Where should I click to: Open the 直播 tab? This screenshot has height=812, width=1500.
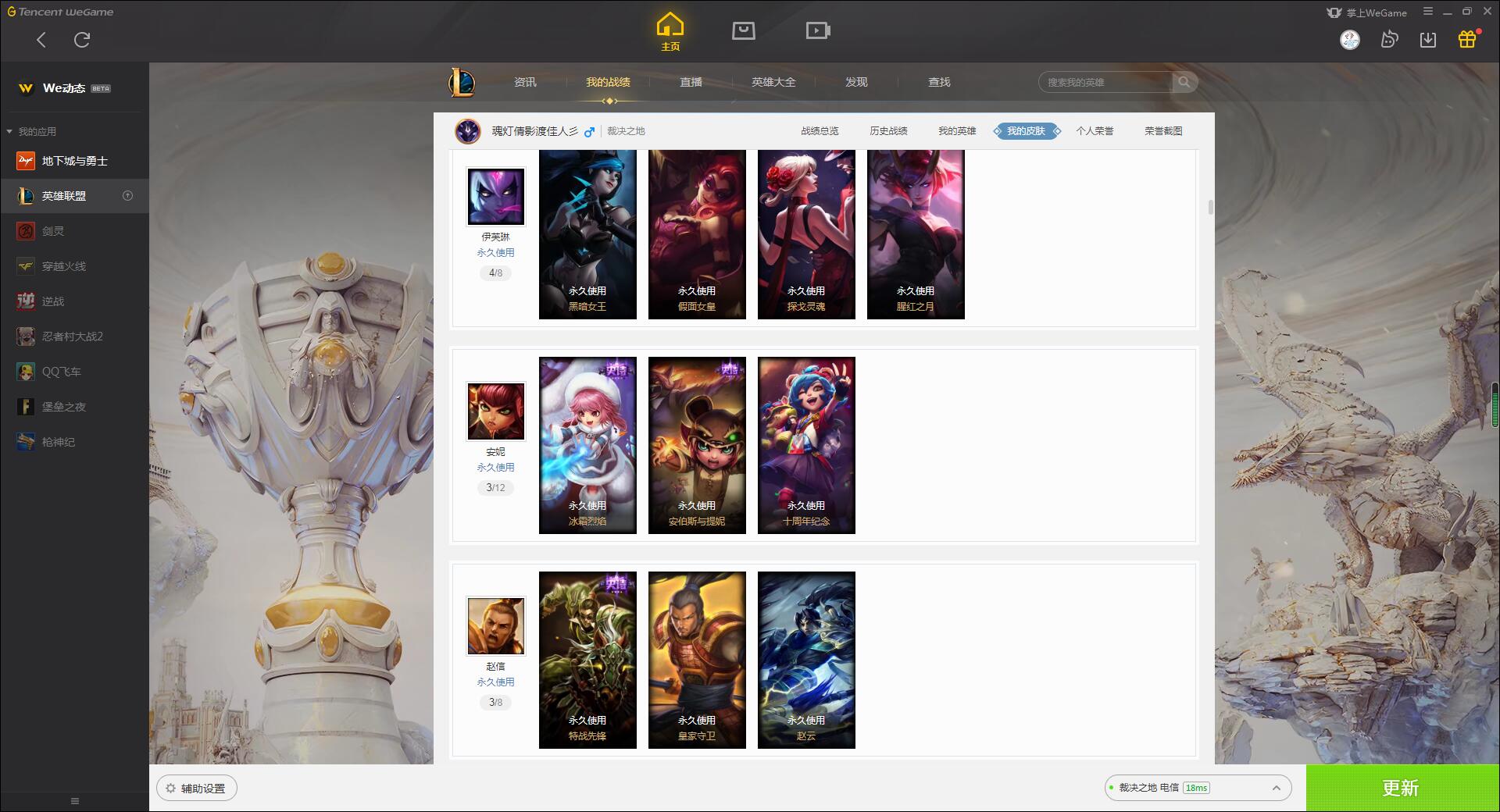691,82
